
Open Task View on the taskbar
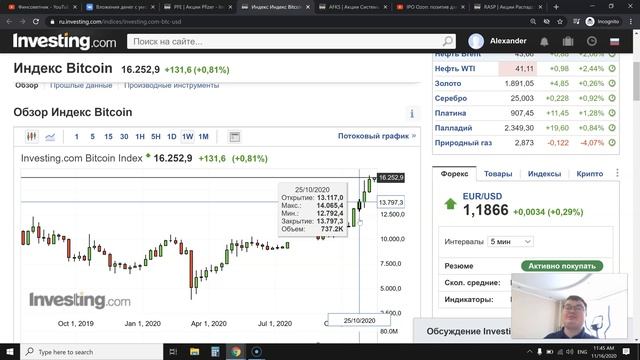[x=173, y=351]
